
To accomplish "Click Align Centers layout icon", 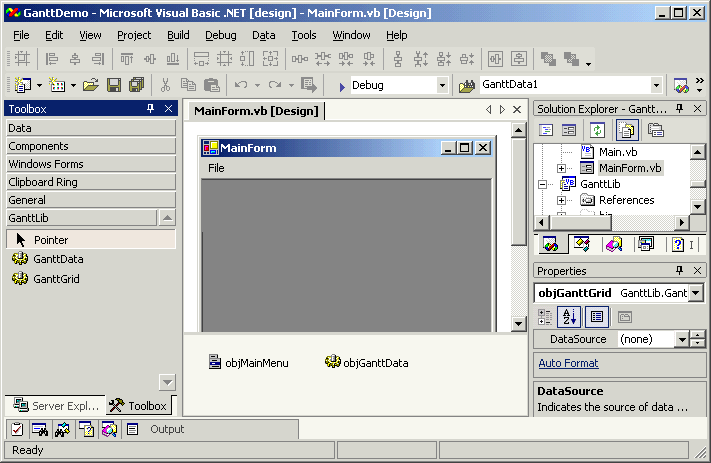I will 75,59.
